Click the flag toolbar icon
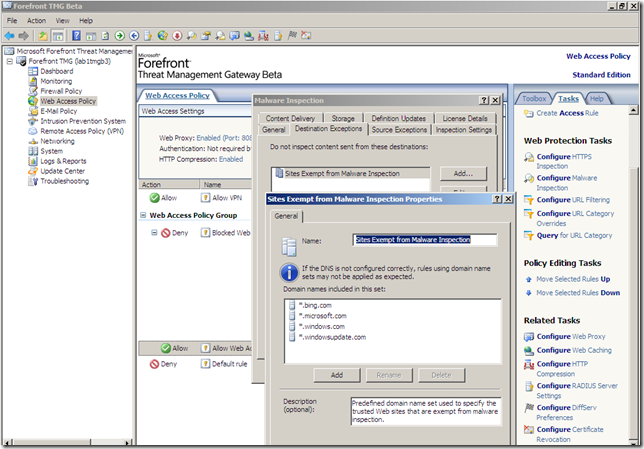Screen dimensions: 644x449 (x=292, y=35)
